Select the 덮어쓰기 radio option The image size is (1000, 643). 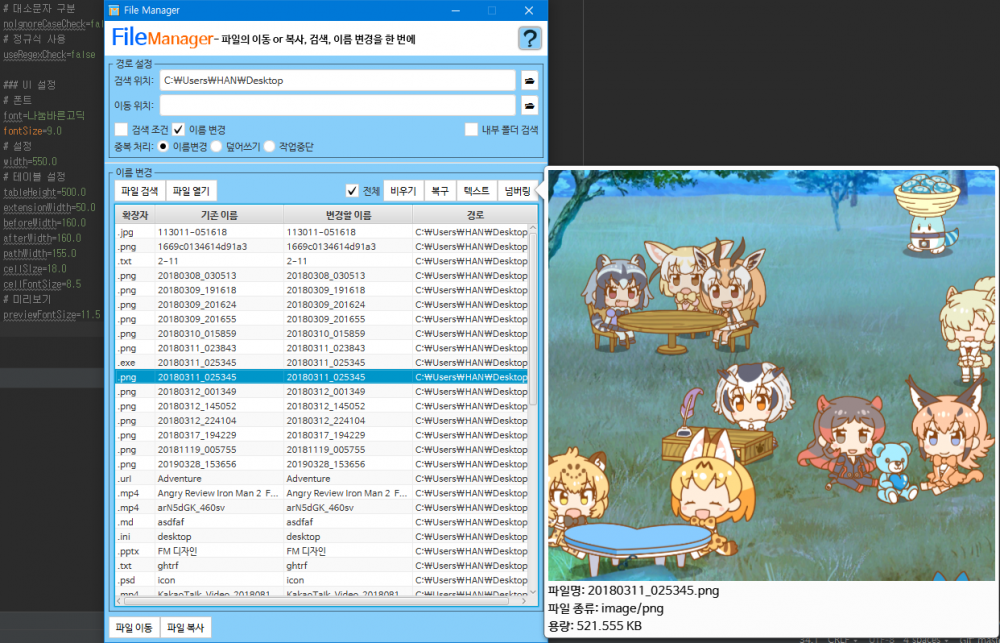pyautogui.click(x=216, y=147)
